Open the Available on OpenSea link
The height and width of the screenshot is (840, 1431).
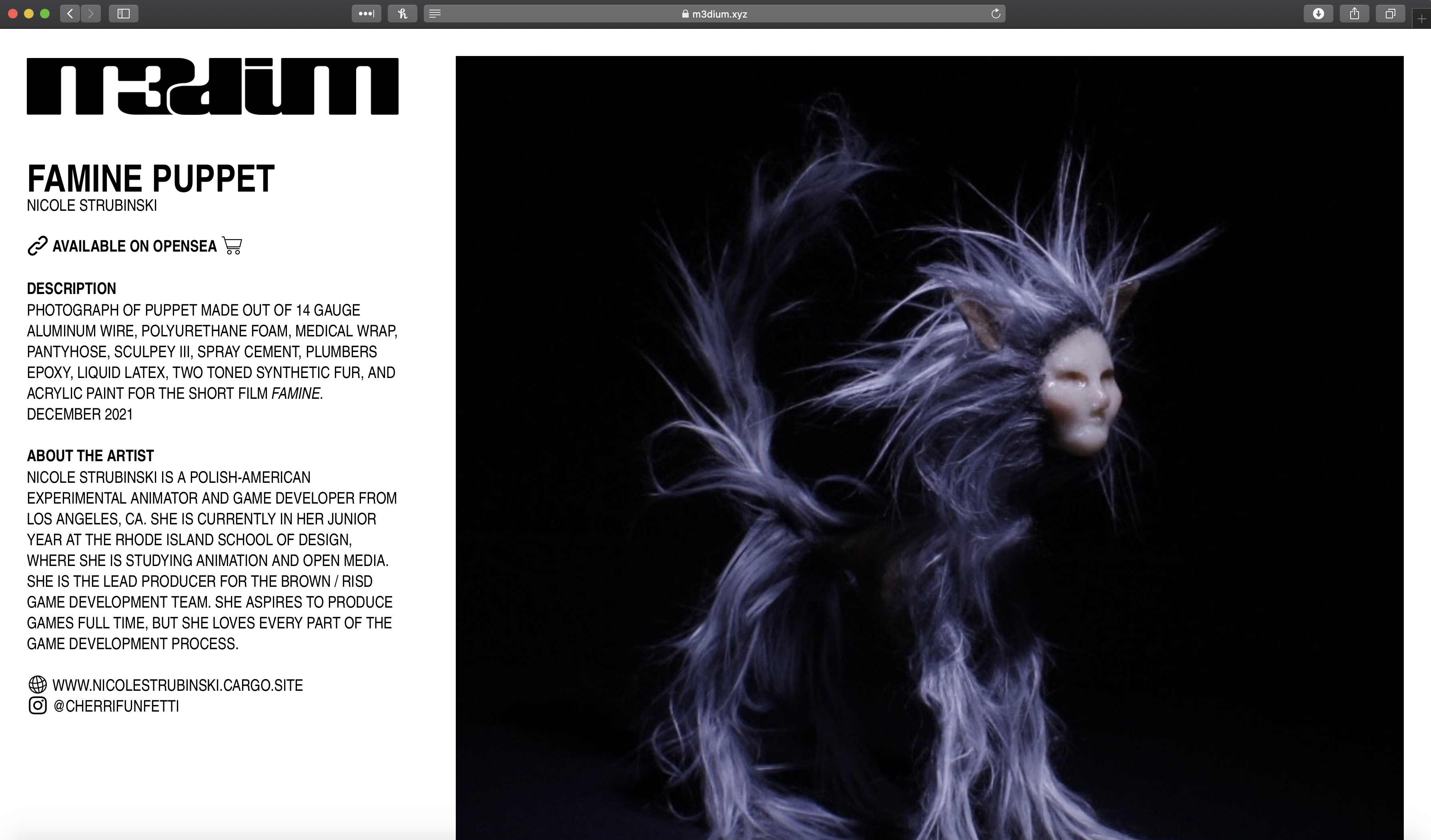point(134,246)
